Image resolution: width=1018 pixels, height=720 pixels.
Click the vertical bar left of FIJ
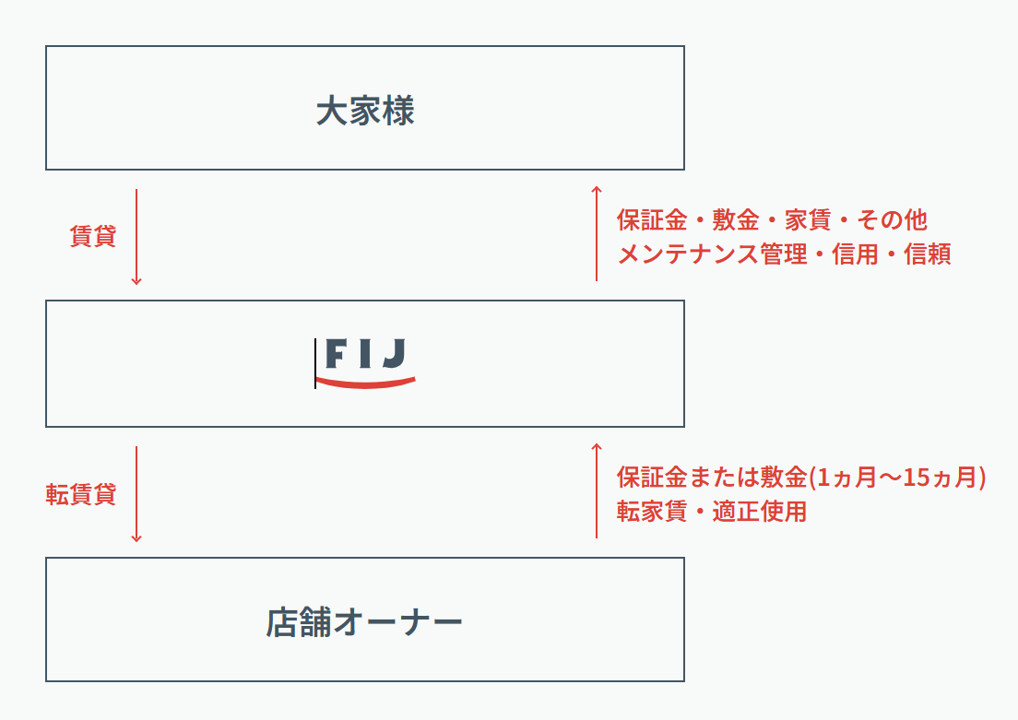(316, 363)
